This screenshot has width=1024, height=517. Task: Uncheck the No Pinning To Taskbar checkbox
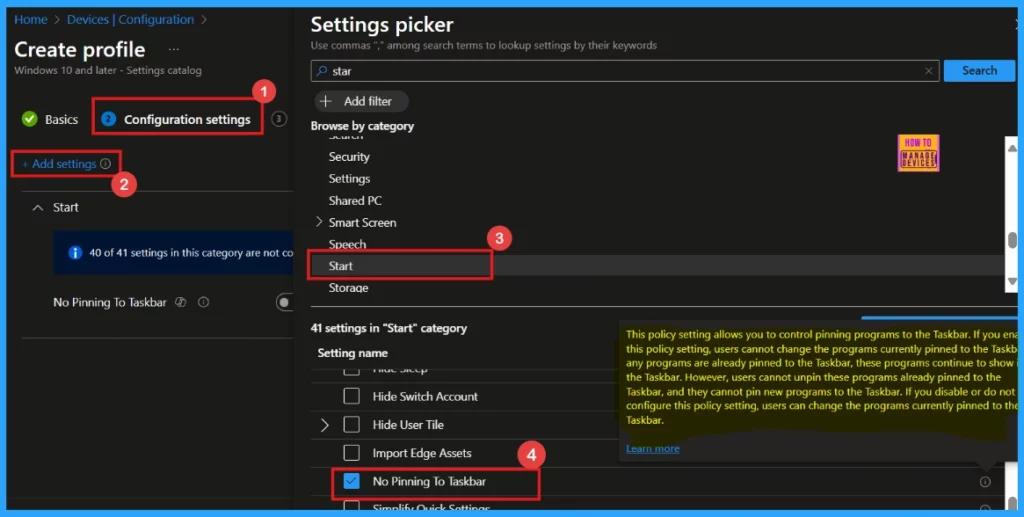pyautogui.click(x=351, y=481)
